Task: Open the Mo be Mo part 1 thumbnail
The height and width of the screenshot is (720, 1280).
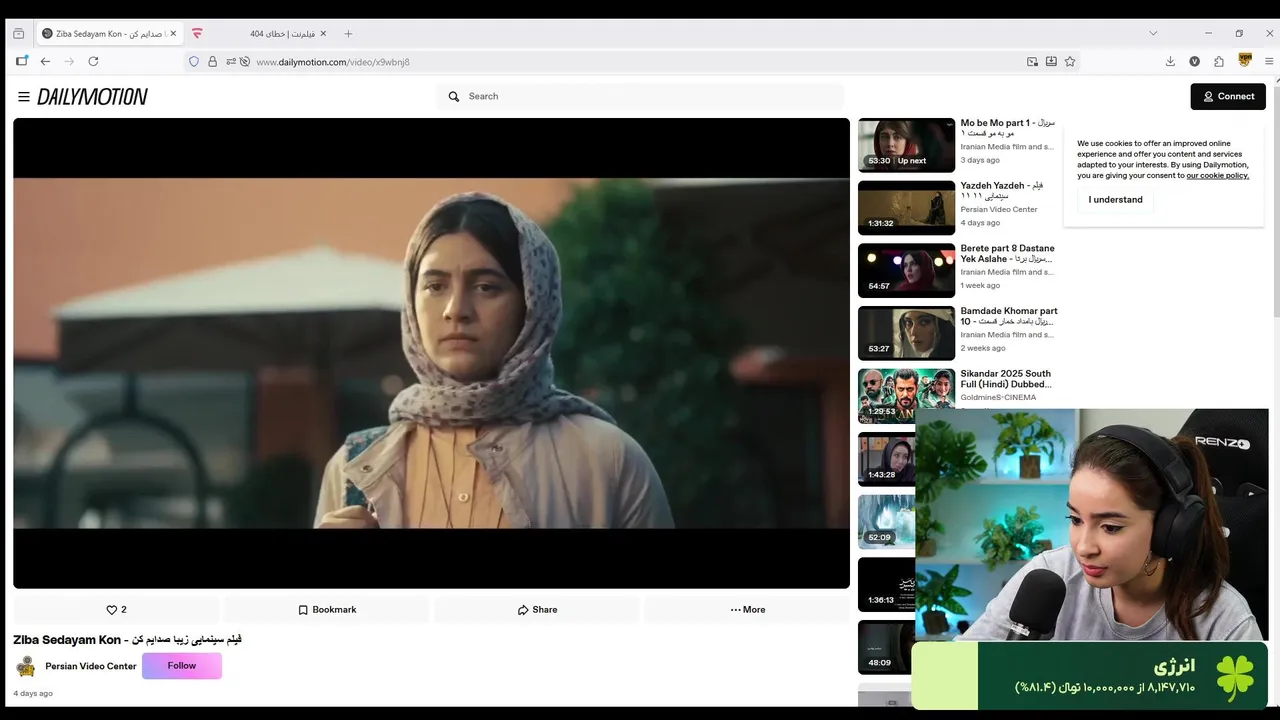Action: (x=906, y=145)
